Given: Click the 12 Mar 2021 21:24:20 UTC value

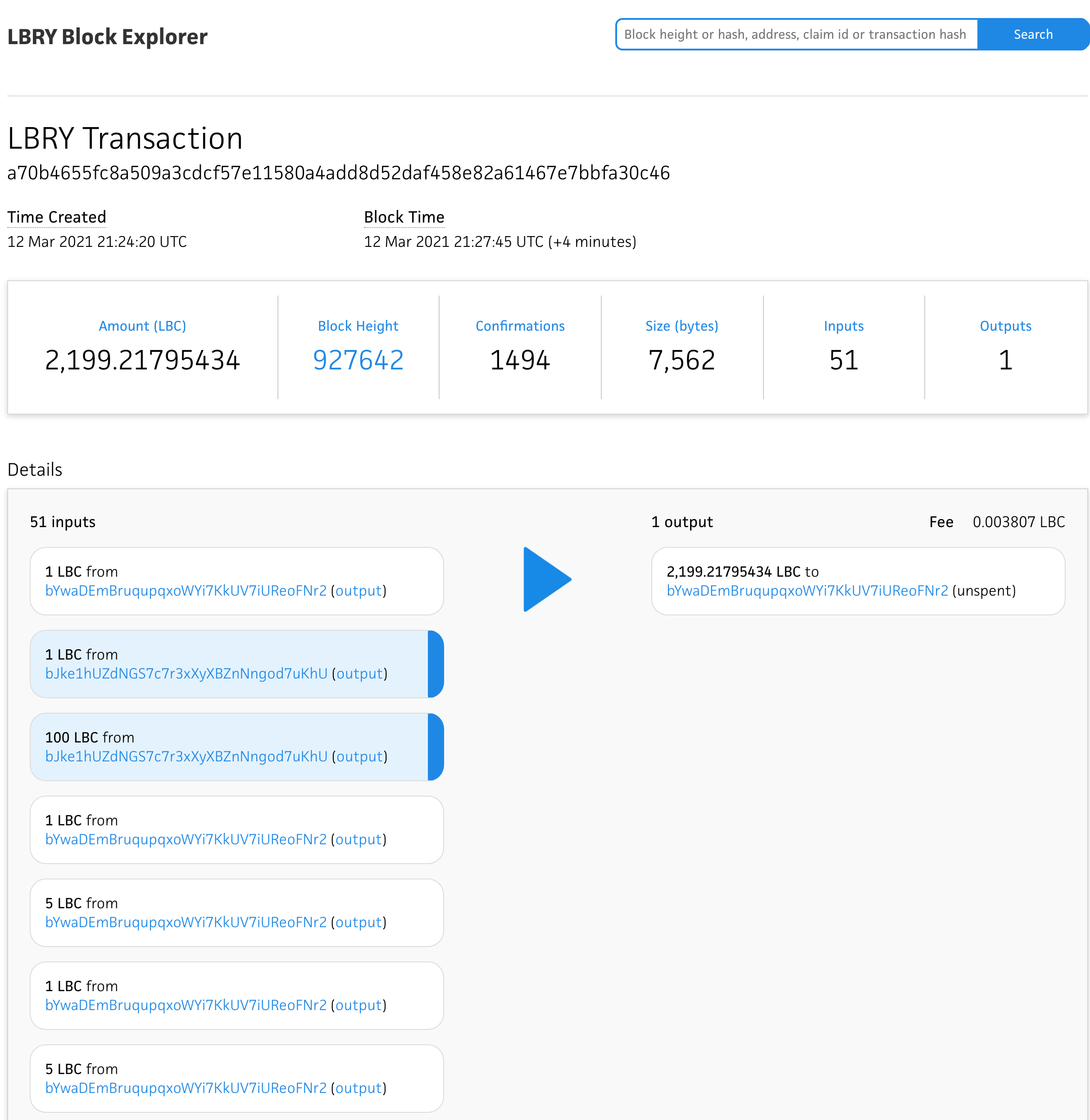Looking at the screenshot, I should 97,241.
